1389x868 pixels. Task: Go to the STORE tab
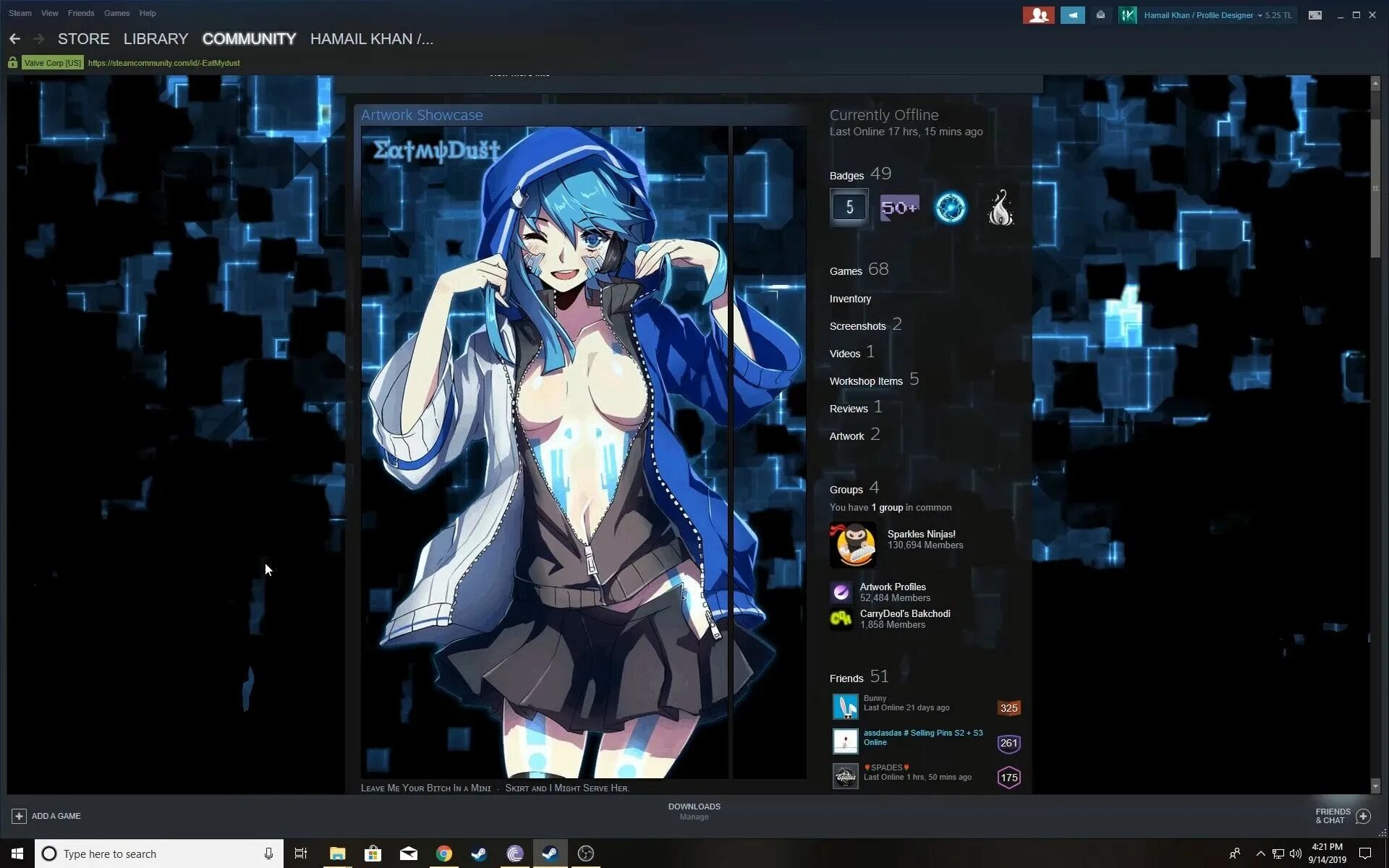coord(84,39)
